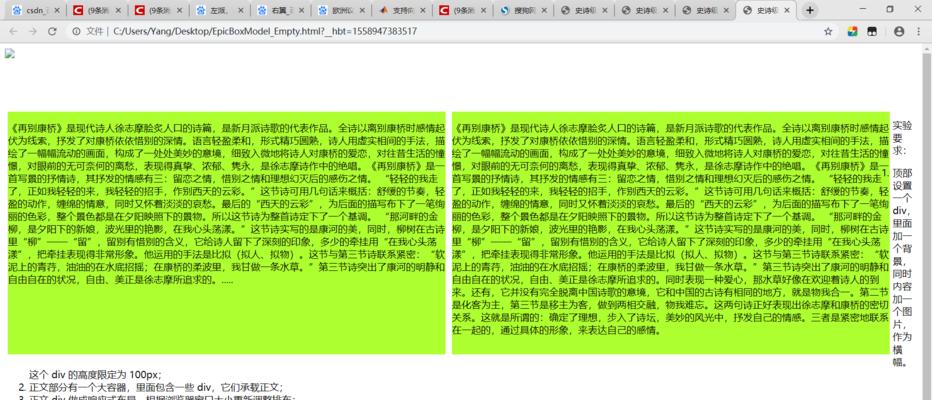Close the 支持向 tab
Image resolution: width=932 pixels, height=400 pixels.
pyautogui.click(x=423, y=10)
